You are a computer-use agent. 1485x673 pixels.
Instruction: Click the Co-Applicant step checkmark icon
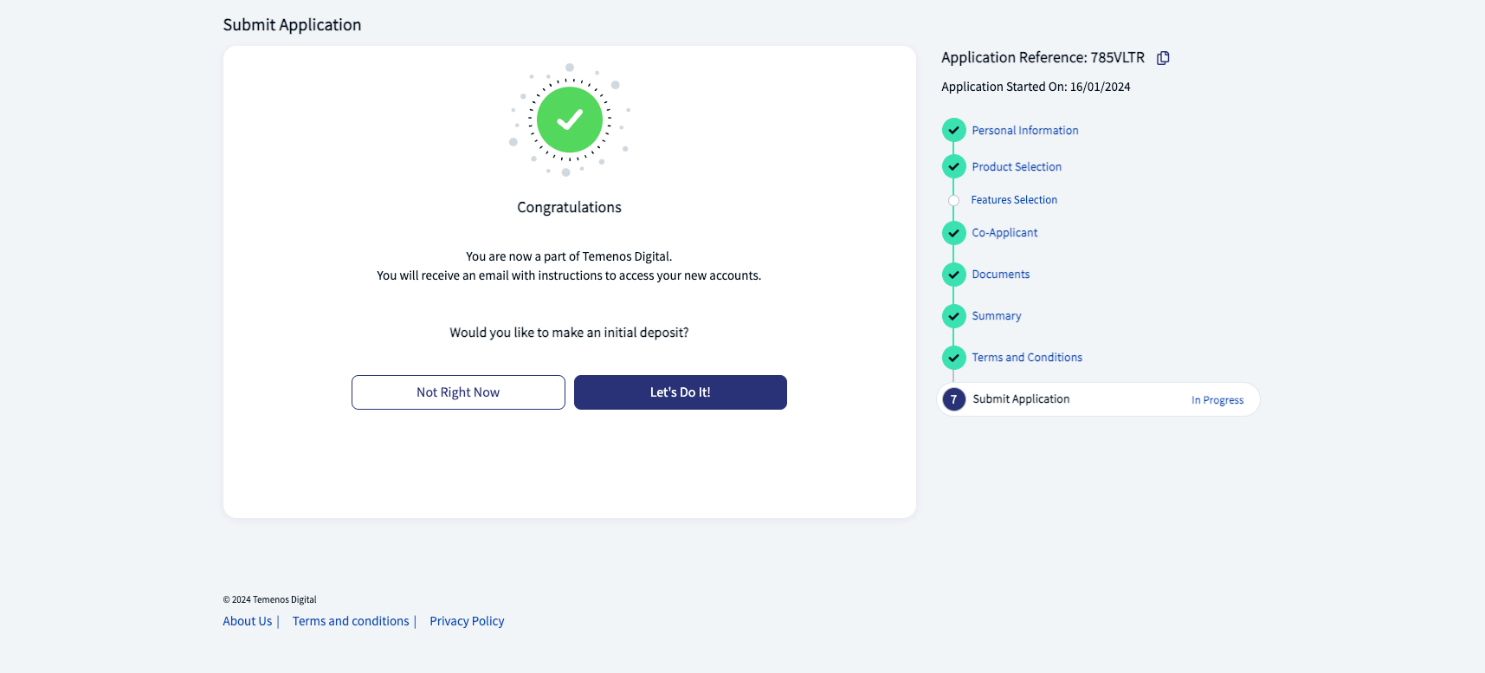(x=953, y=233)
